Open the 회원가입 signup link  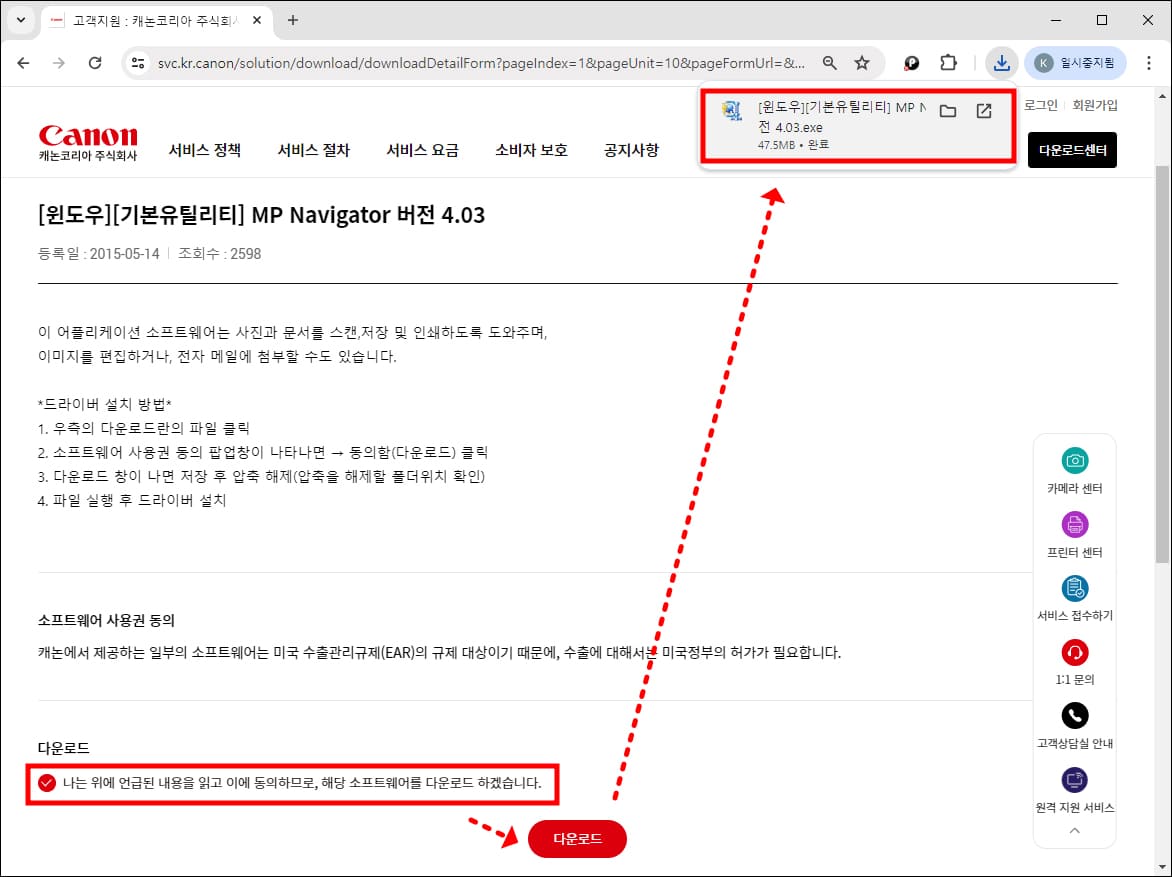[x=1095, y=104]
